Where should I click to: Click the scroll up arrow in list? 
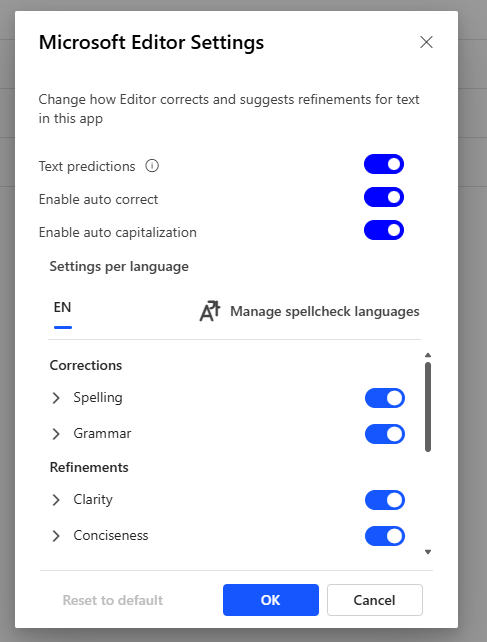[428, 355]
